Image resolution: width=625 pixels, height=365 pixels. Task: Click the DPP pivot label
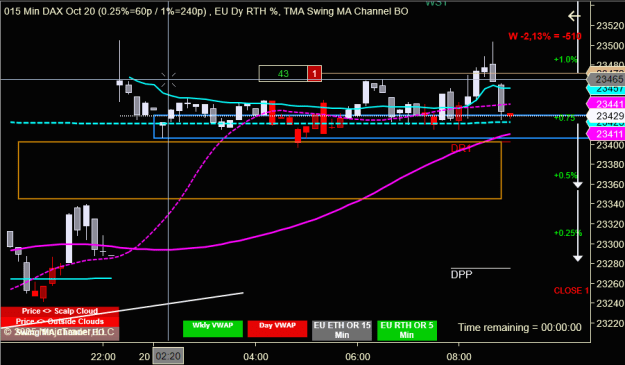462,275
